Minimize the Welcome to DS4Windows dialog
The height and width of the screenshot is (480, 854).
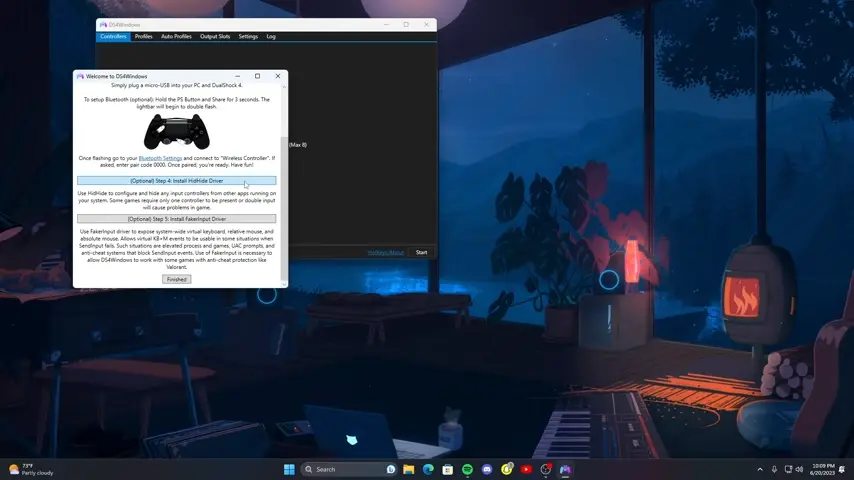237,76
